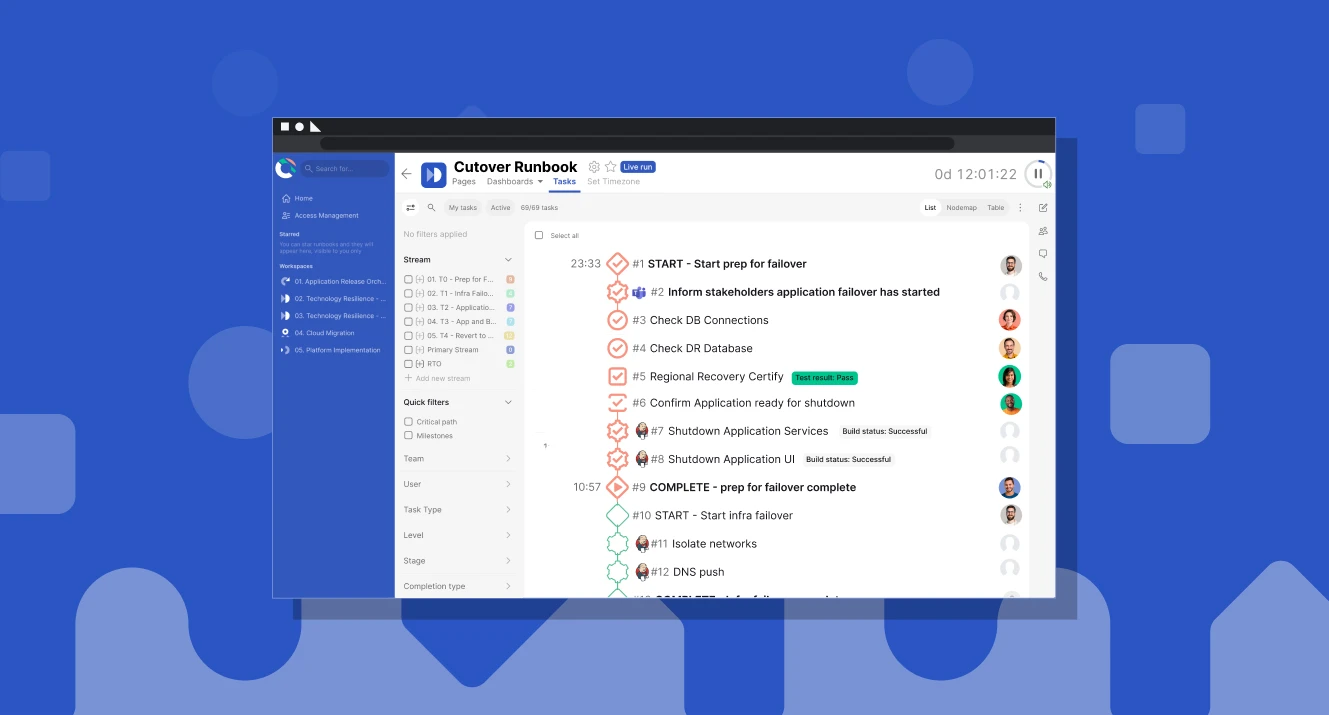Click the Jenkins icon on task #7
1329x715 pixels.
pyautogui.click(x=642, y=431)
